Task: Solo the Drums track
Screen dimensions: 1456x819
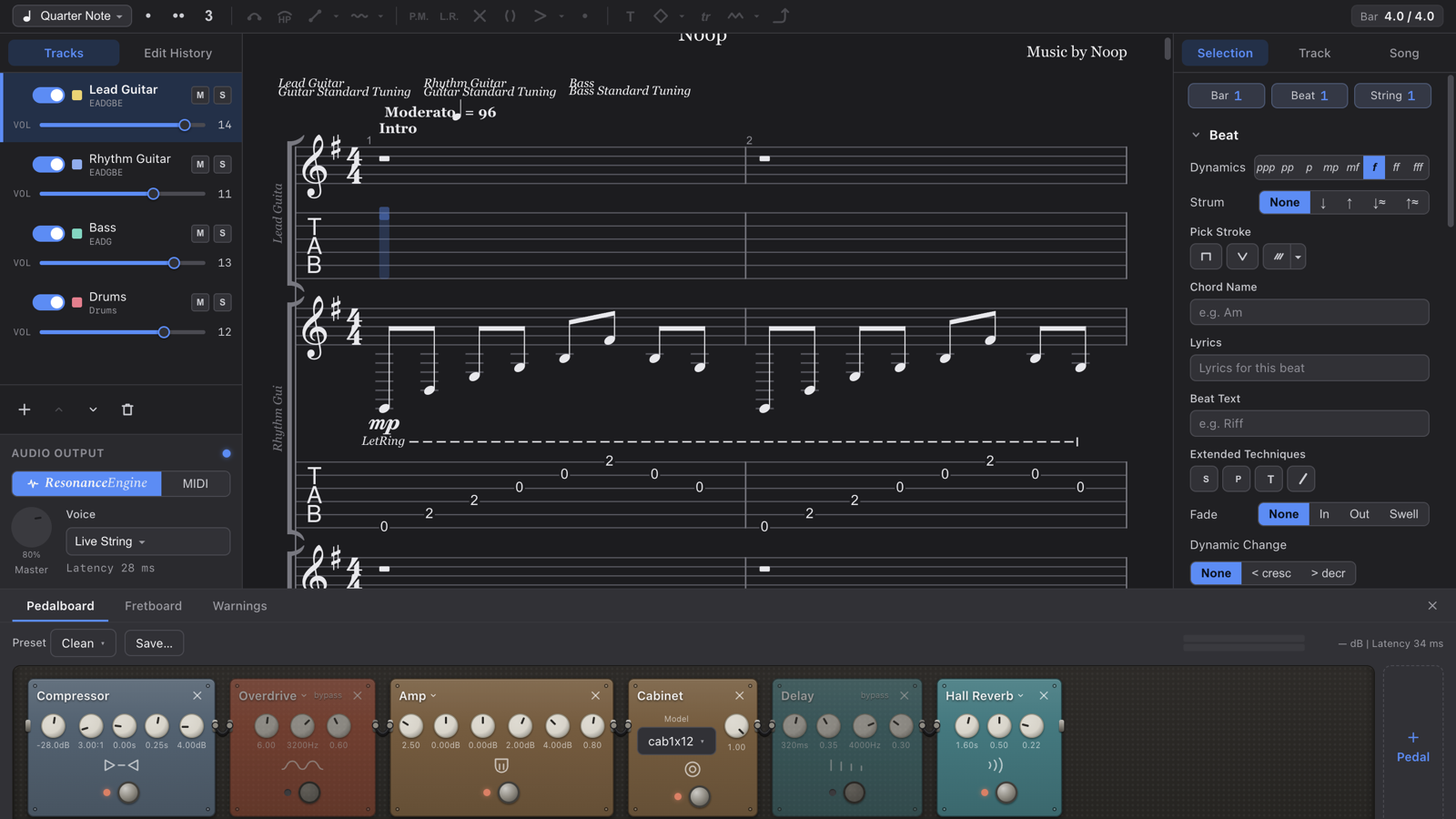Action: point(222,302)
